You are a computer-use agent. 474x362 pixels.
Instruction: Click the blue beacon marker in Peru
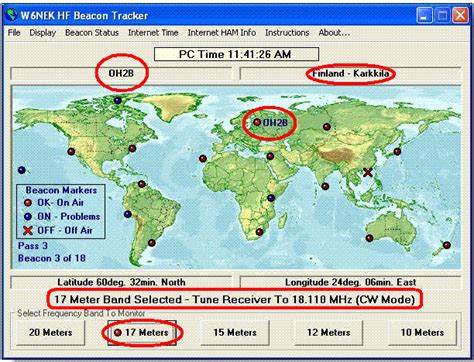point(128,214)
